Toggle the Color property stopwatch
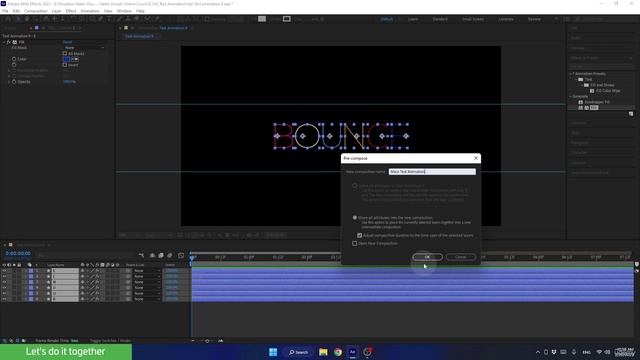 coord(14,59)
